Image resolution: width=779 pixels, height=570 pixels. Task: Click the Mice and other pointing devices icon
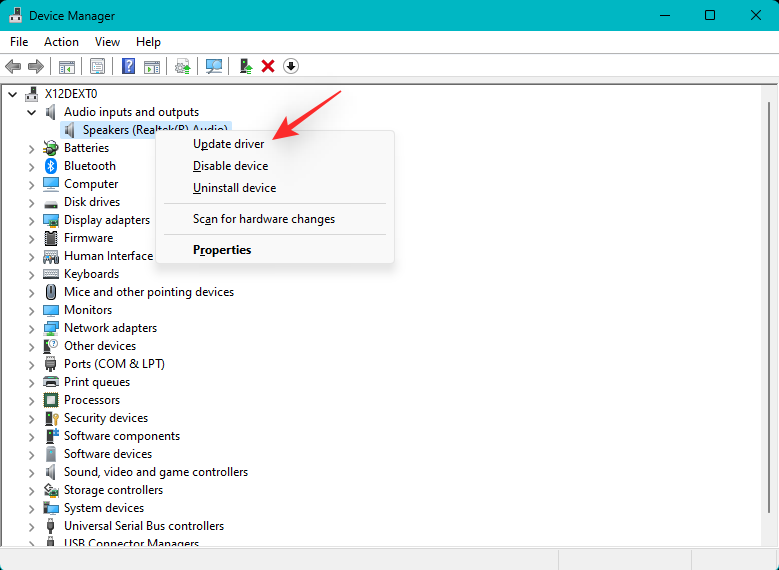point(51,292)
